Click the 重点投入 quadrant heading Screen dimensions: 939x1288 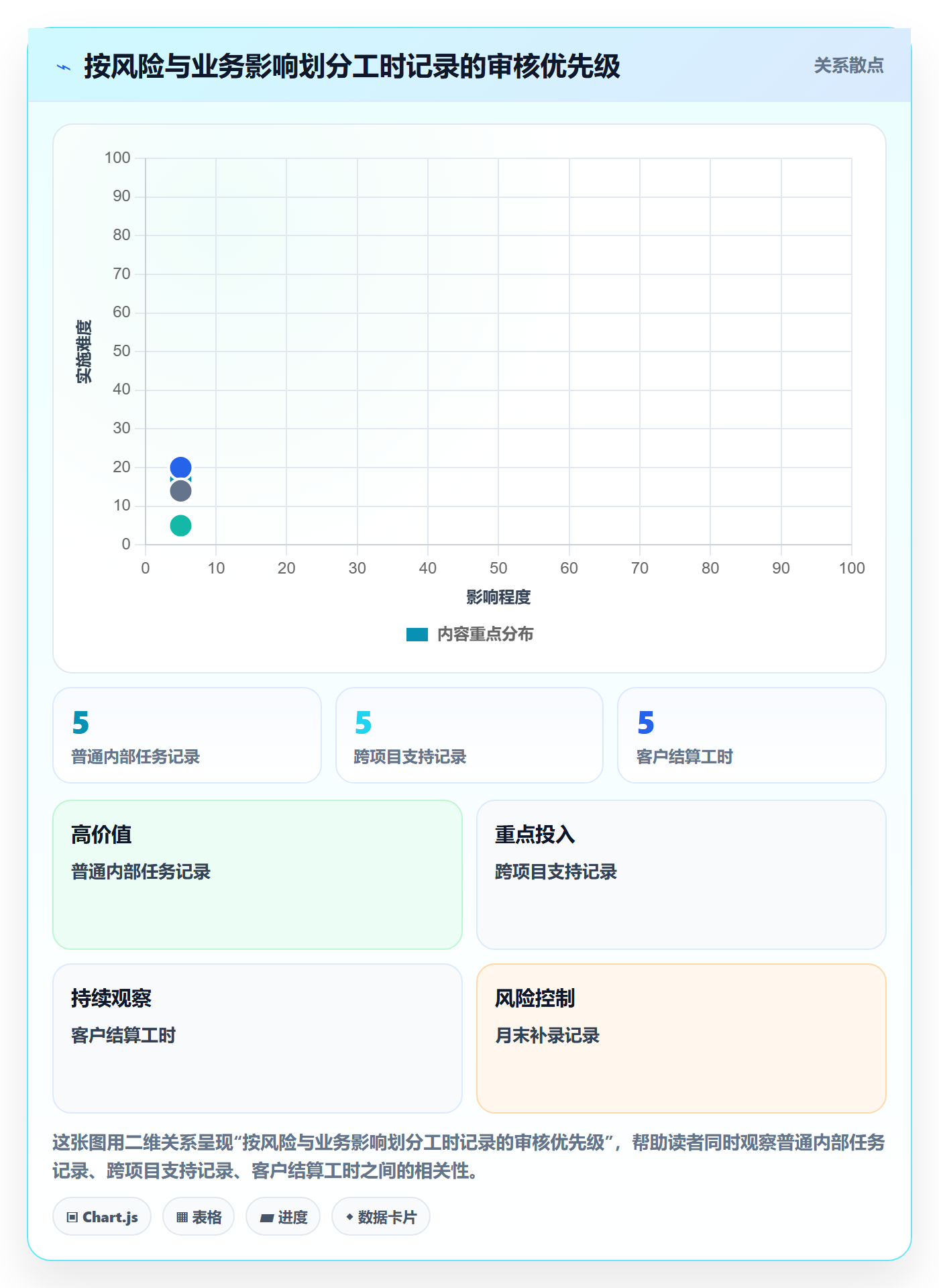pos(535,835)
